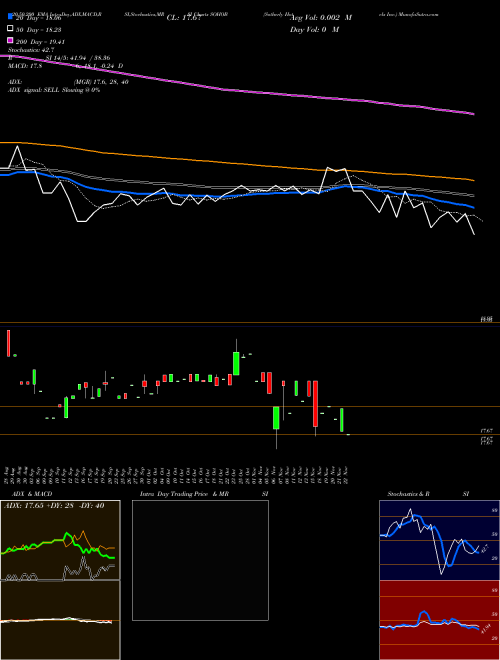
Task: Click 'ADX: 17.65 +DY: 28 -DY: 40' header
Action: (54, 506)
